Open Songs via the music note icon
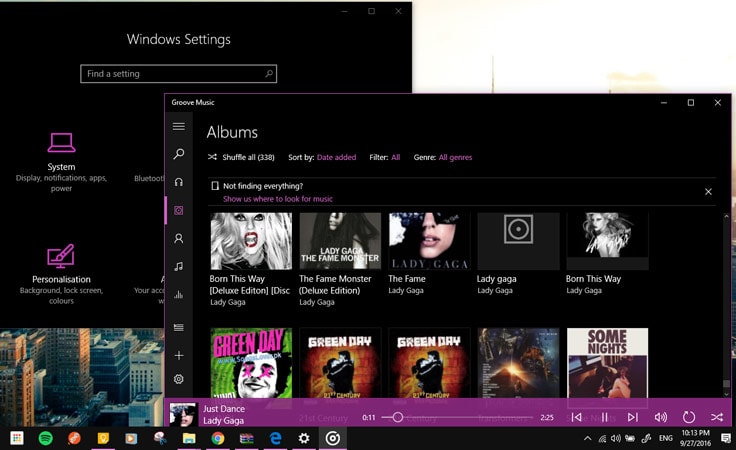 click(178, 267)
